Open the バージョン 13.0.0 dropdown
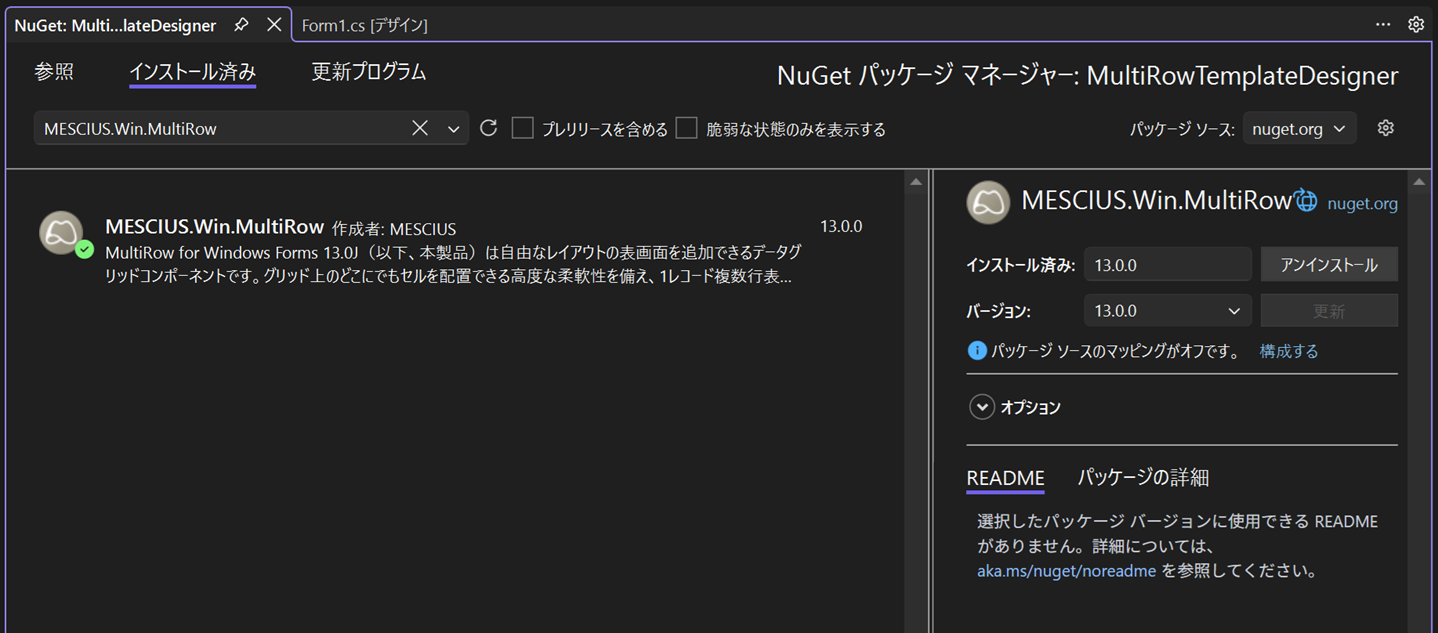 coord(1167,311)
